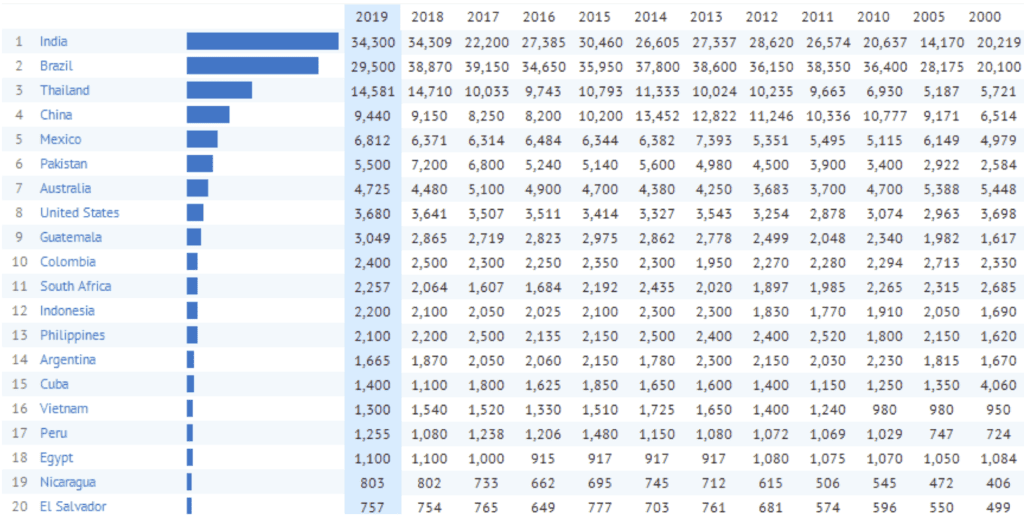Click the Thailand country link

click(x=64, y=90)
